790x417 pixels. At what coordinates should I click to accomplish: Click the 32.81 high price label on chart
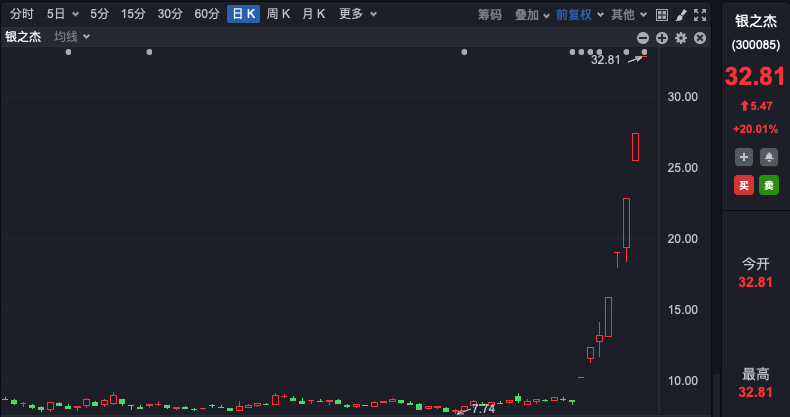pyautogui.click(x=606, y=60)
